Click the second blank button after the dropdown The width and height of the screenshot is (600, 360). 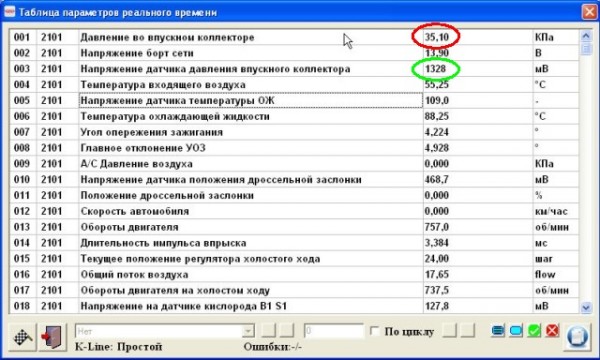pyautogui.click(x=287, y=331)
